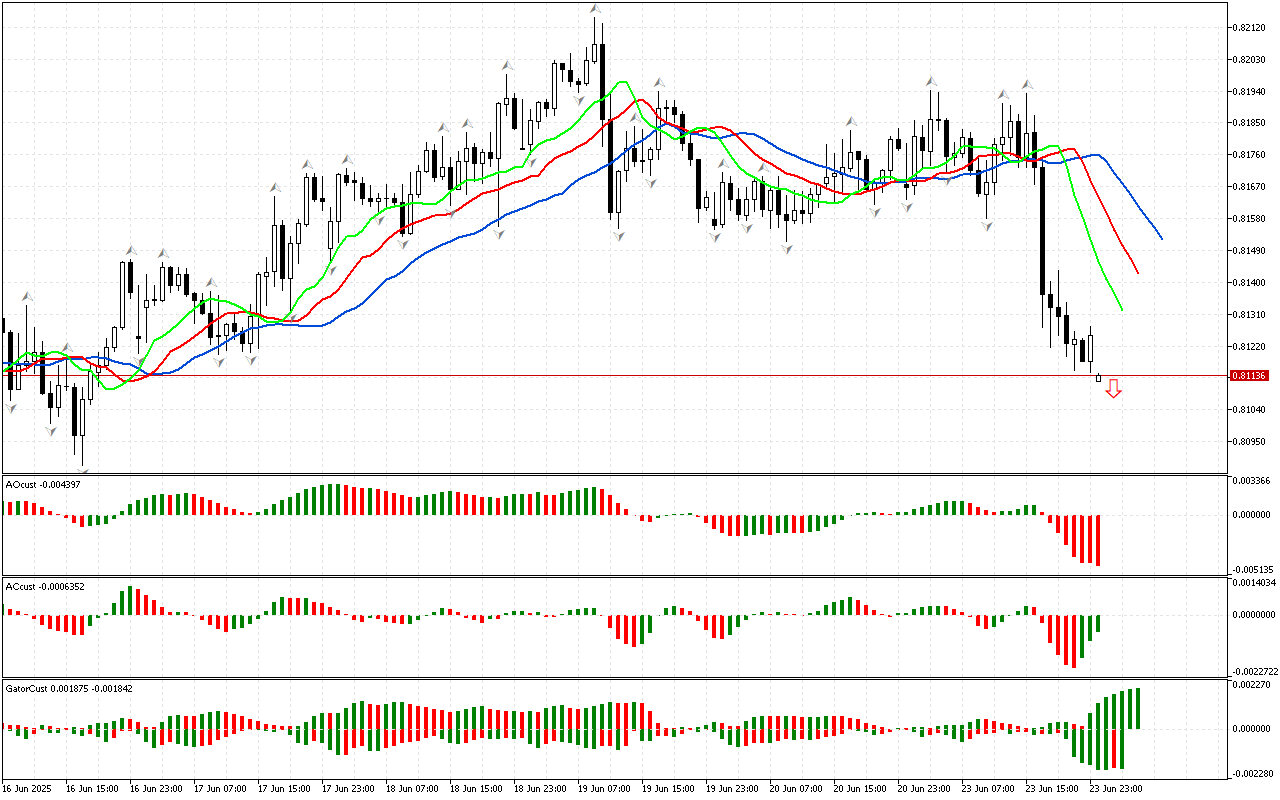Click the end of the red Alligator teeth line
This screenshot has width=1280, height=800.
1138,272
